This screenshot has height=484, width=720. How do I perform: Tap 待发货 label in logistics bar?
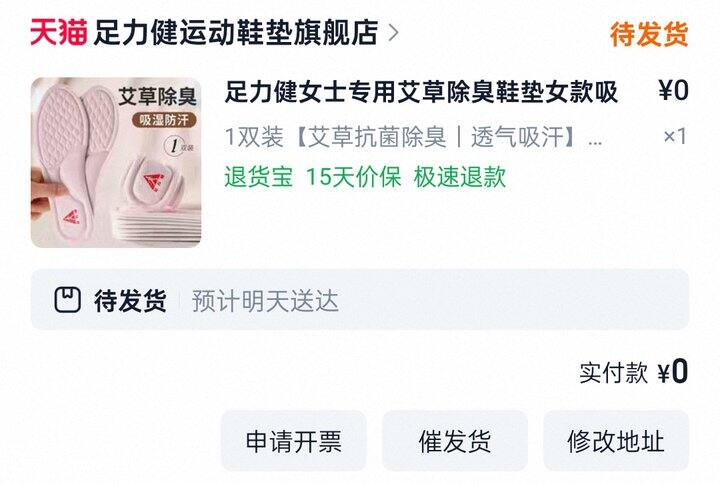(130, 301)
